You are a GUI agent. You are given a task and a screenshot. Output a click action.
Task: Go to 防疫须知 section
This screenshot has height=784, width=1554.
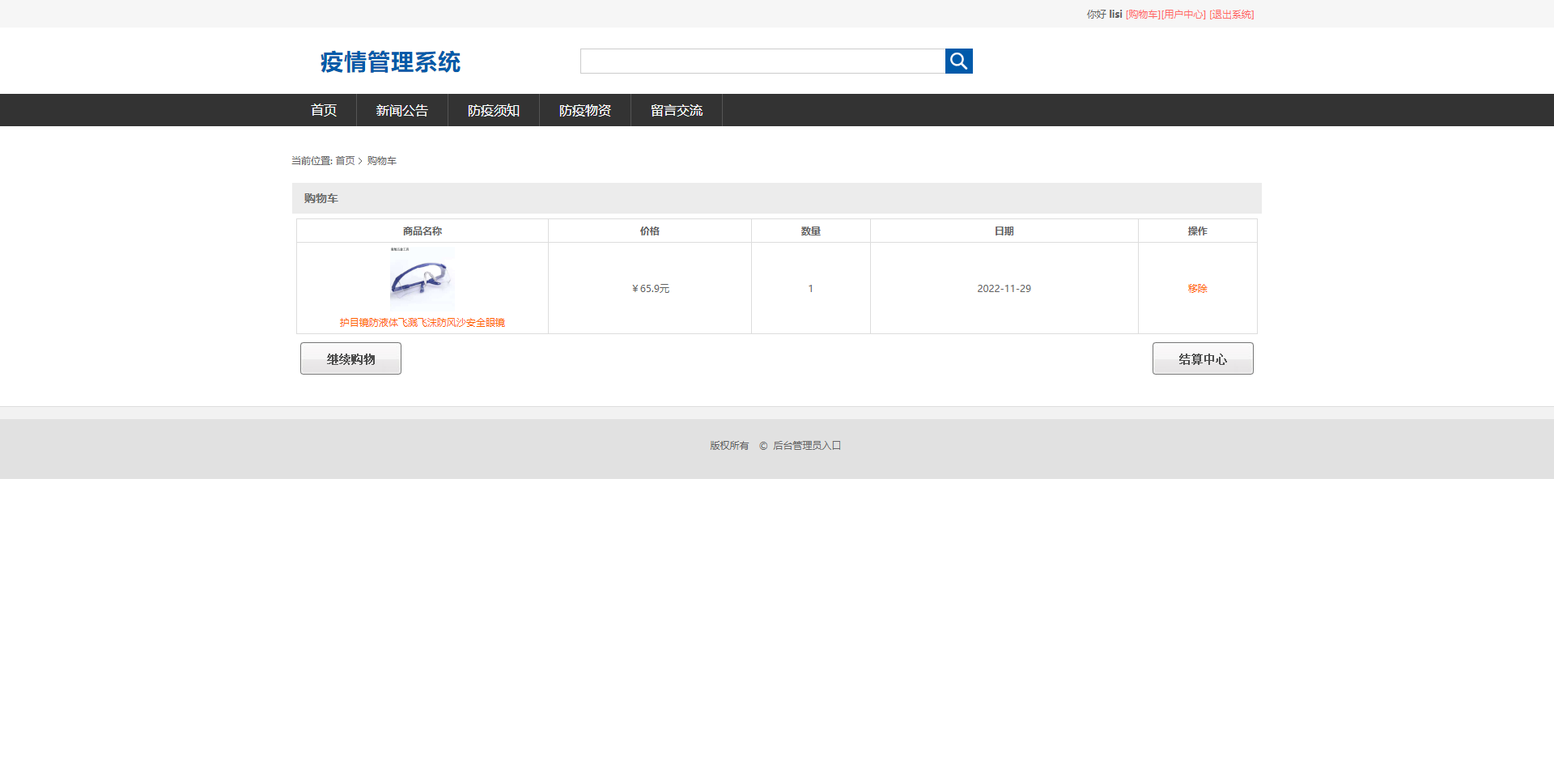[x=494, y=110]
